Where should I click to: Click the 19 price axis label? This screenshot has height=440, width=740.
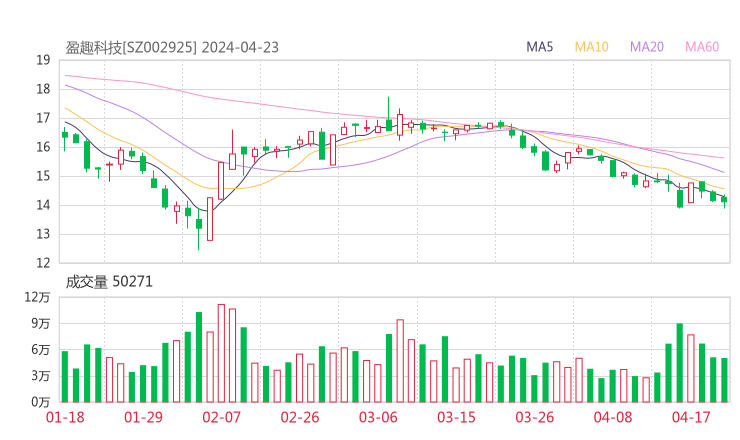(x=43, y=60)
